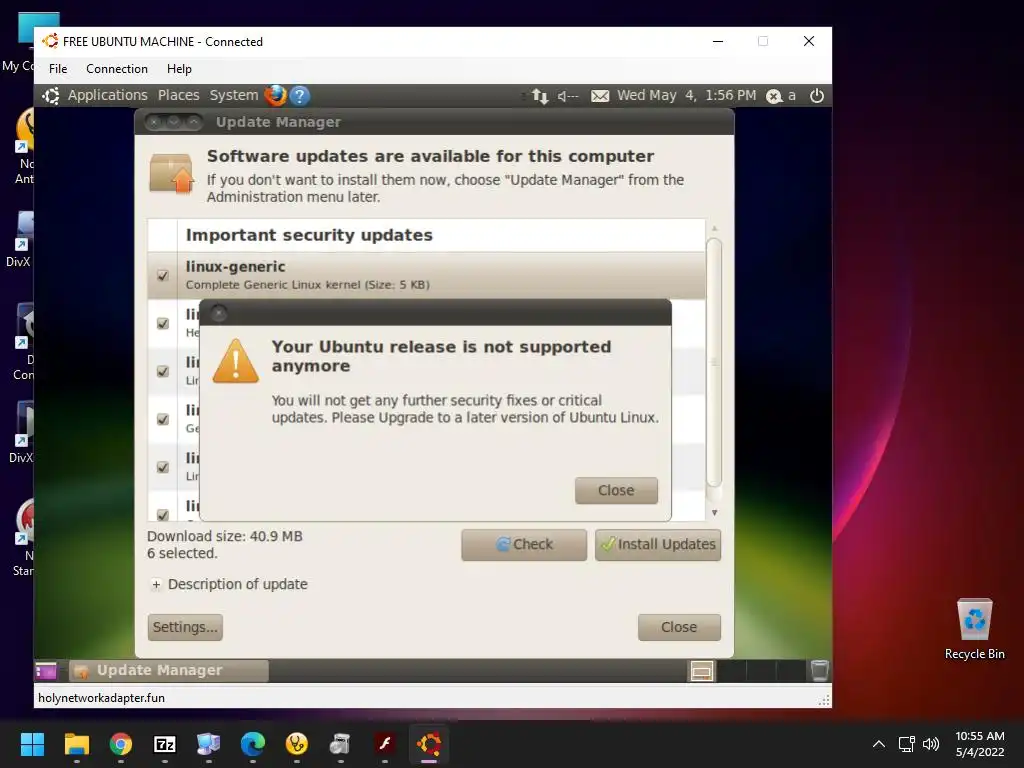The width and height of the screenshot is (1024, 768).
Task: Click the Windows Start button
Action: point(32,744)
